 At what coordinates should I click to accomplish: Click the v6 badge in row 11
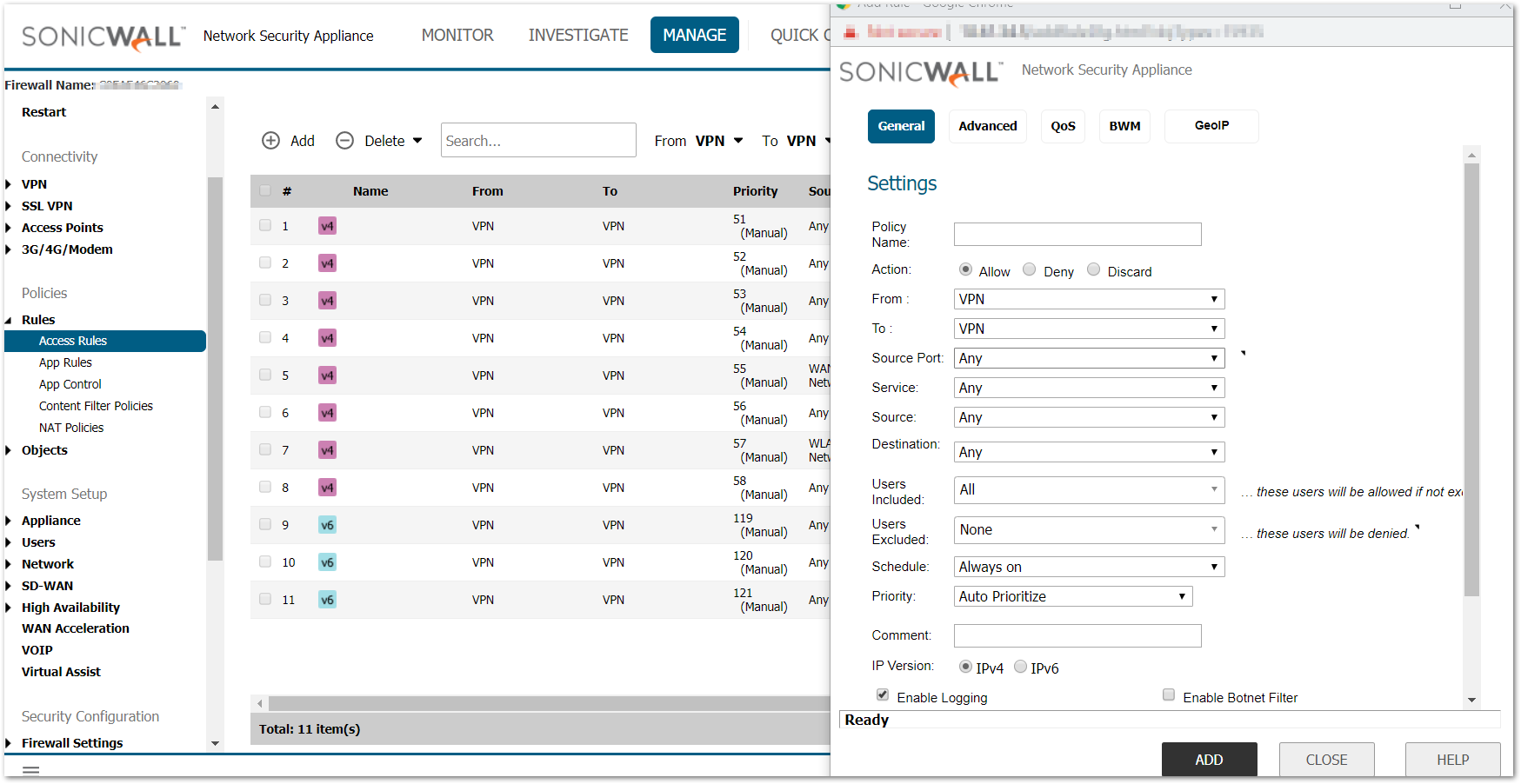click(327, 600)
